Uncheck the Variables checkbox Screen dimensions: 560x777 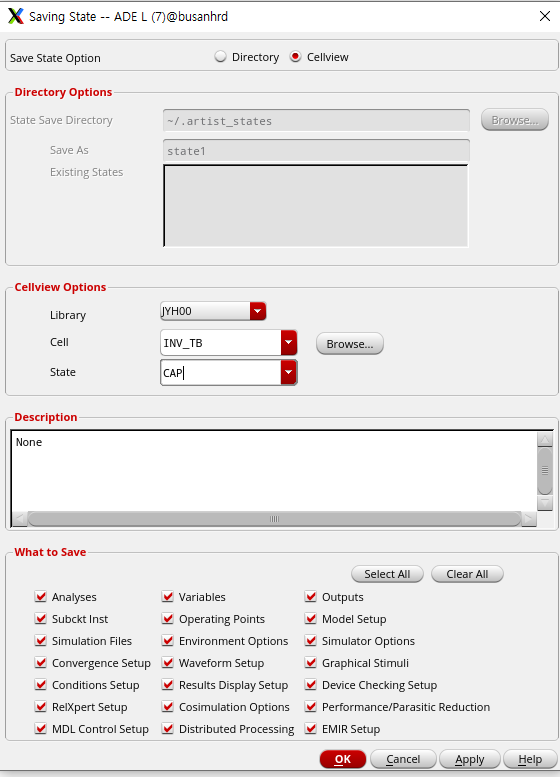pyautogui.click(x=168, y=597)
